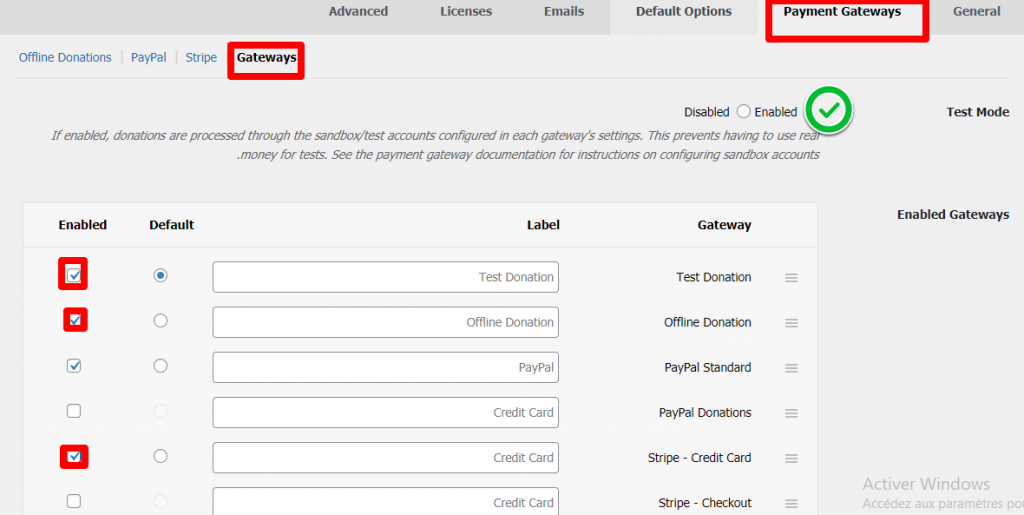Click the PayPal Standard gateway name
The height and width of the screenshot is (515, 1024).
click(707, 367)
